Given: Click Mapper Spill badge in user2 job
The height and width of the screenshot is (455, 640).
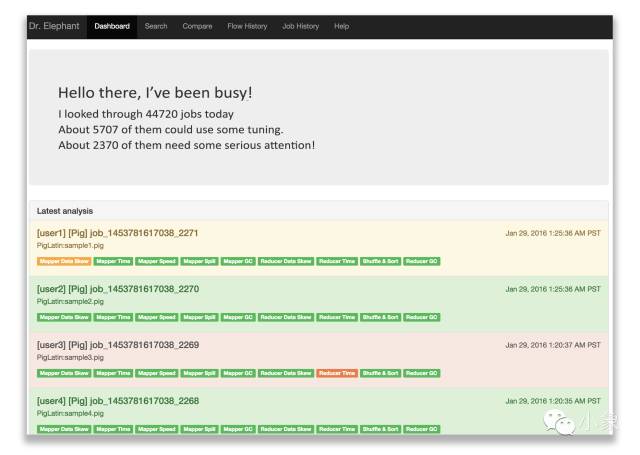Looking at the screenshot, I should 200,317.
